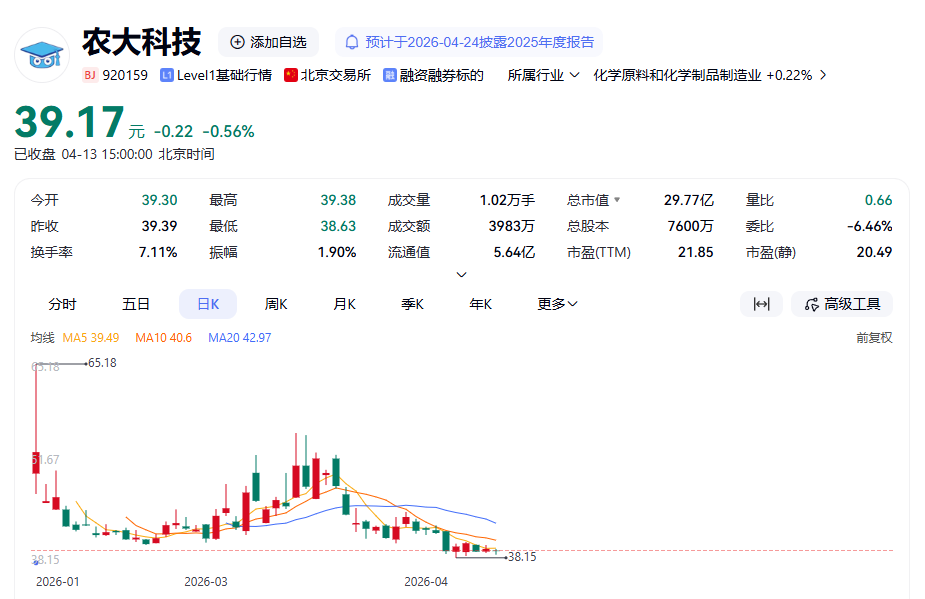The height and width of the screenshot is (599, 925).
Task: Click the 前复权 adjustment option
Action: pos(873,338)
